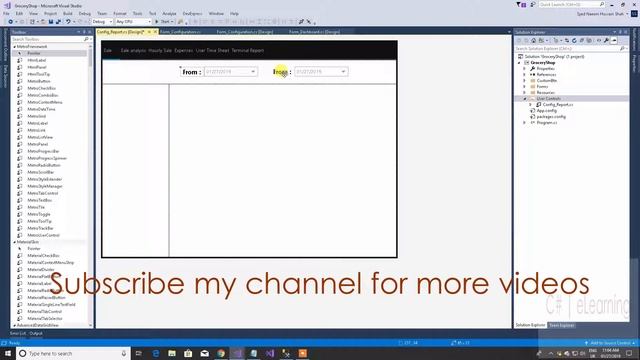
Task: Select MetroToggle in the Toolbox
Action: tap(39, 214)
